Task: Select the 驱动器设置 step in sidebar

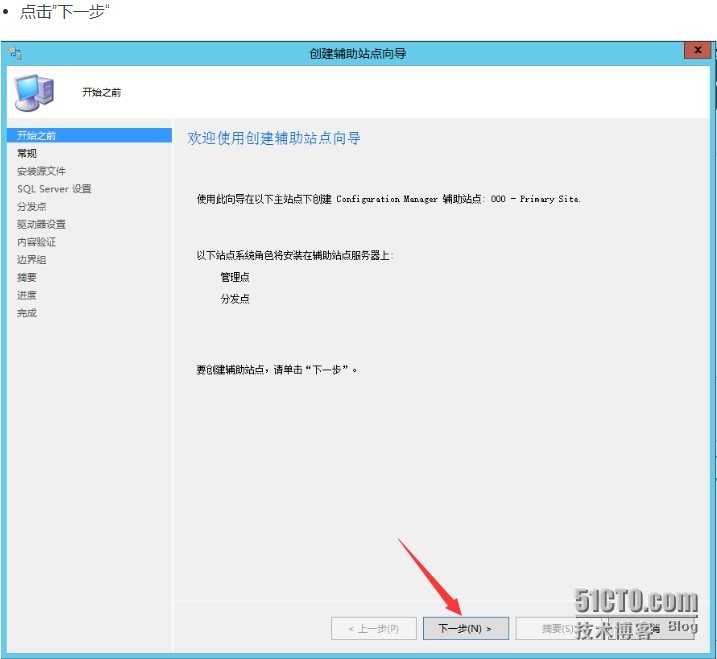Action: [41, 224]
